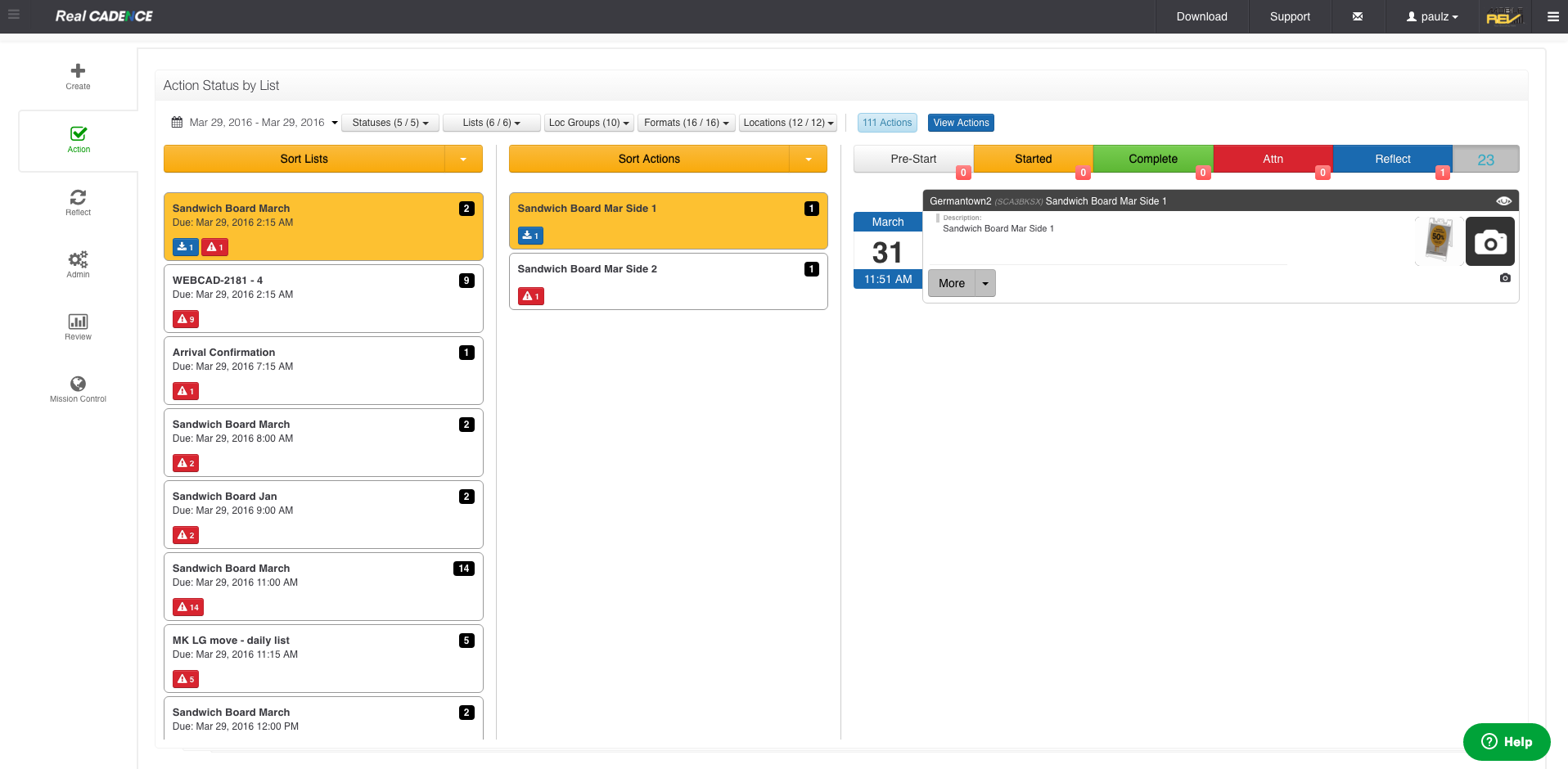This screenshot has width=1568, height=769.
Task: Toggle visibility with the eye icon on Germantown2 header
Action: [1504, 200]
